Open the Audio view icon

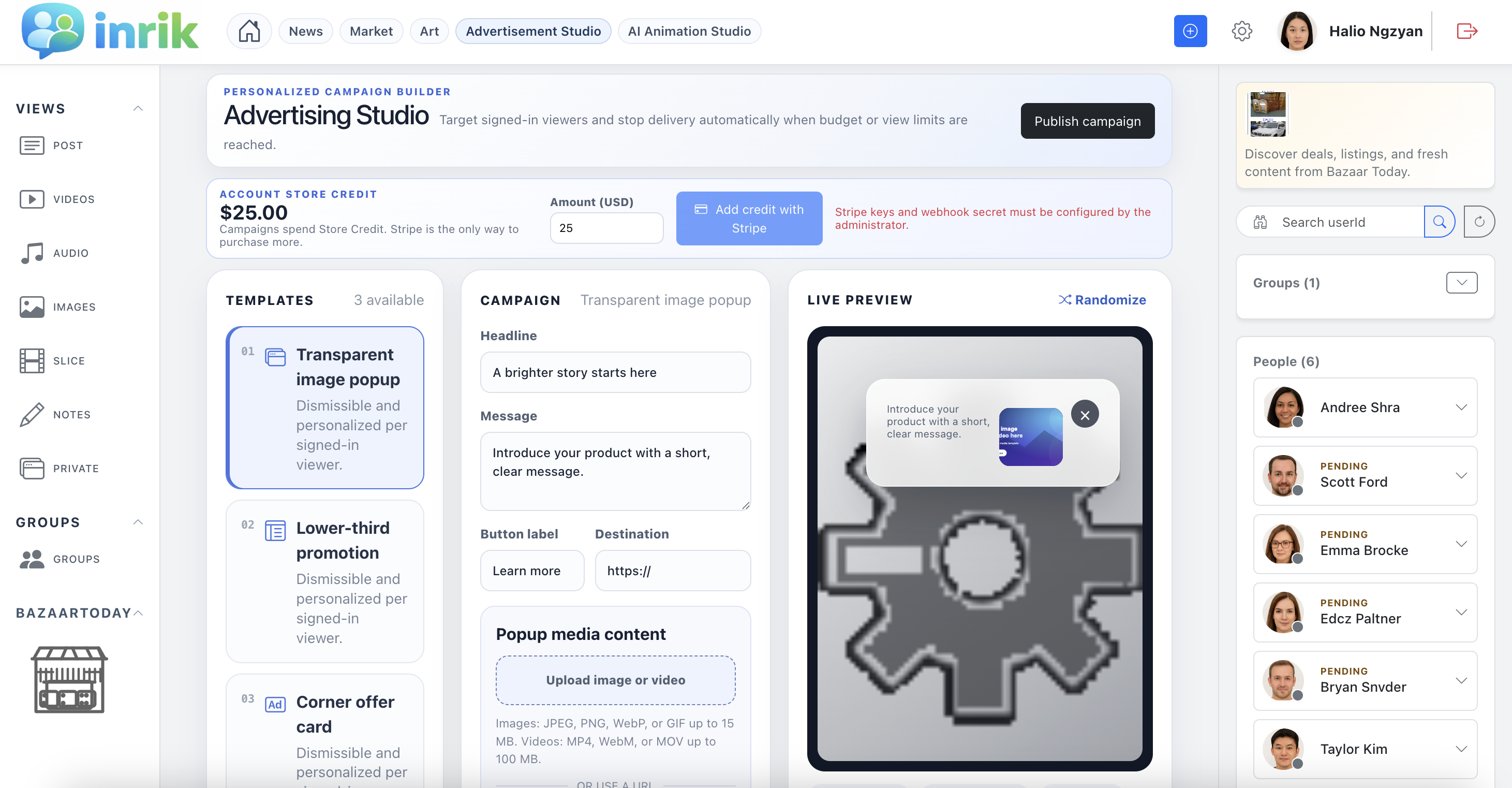pyautogui.click(x=32, y=253)
